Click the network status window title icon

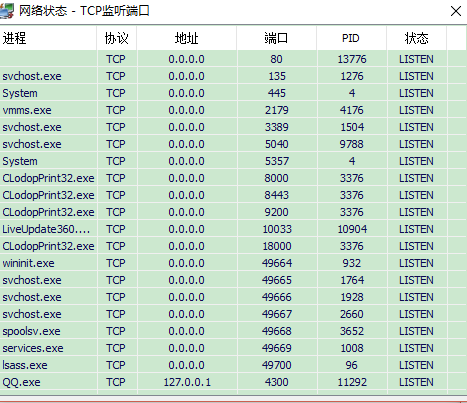pos(7,11)
